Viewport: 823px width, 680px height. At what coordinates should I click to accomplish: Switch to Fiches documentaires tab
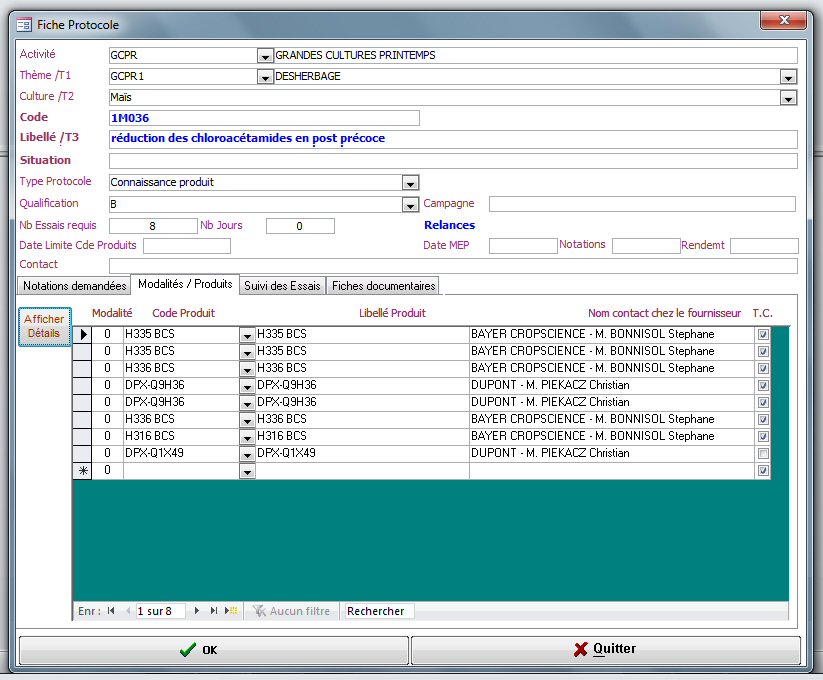(383, 286)
